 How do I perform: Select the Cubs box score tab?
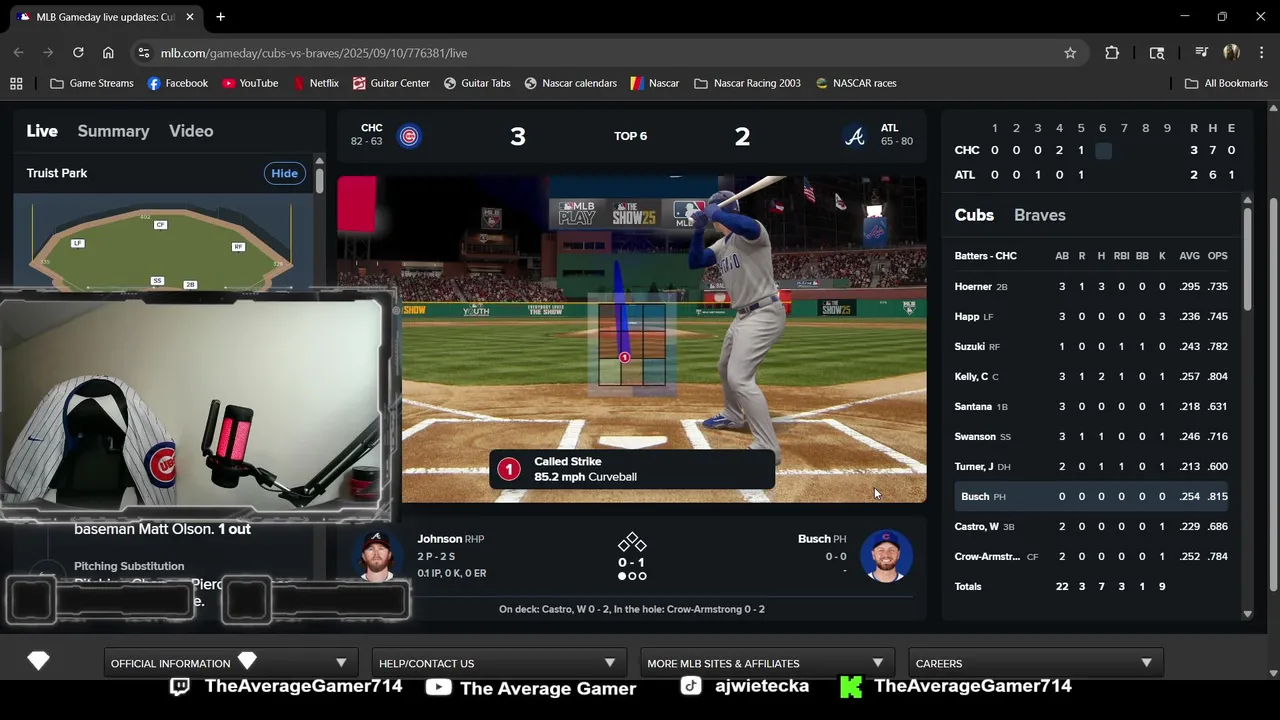click(x=974, y=215)
